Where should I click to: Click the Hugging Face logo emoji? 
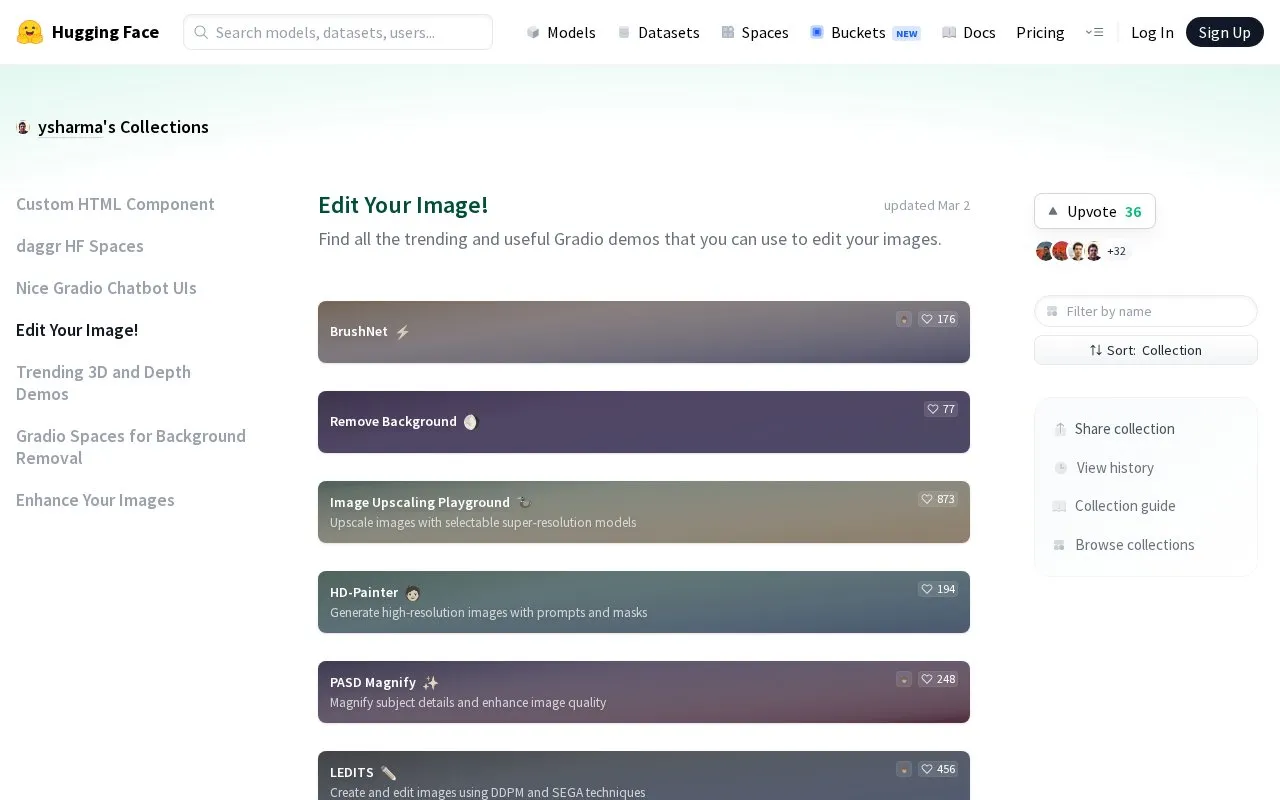pyautogui.click(x=30, y=32)
